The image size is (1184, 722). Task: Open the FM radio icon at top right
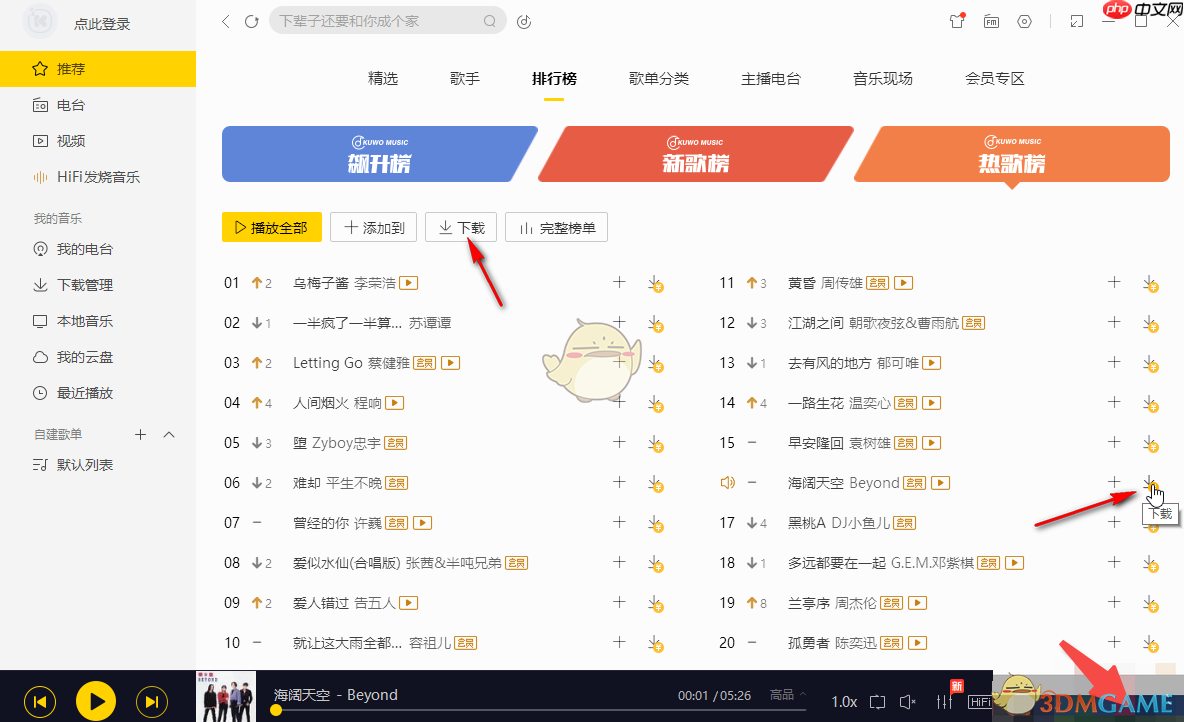point(991,20)
